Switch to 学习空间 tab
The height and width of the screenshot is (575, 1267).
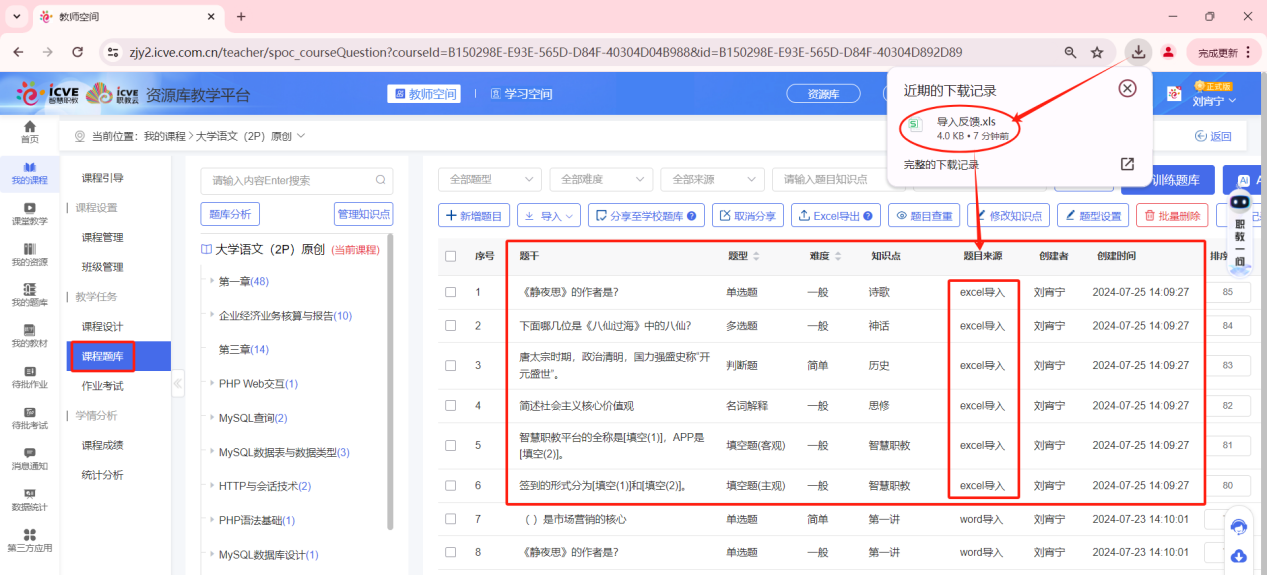(520, 94)
